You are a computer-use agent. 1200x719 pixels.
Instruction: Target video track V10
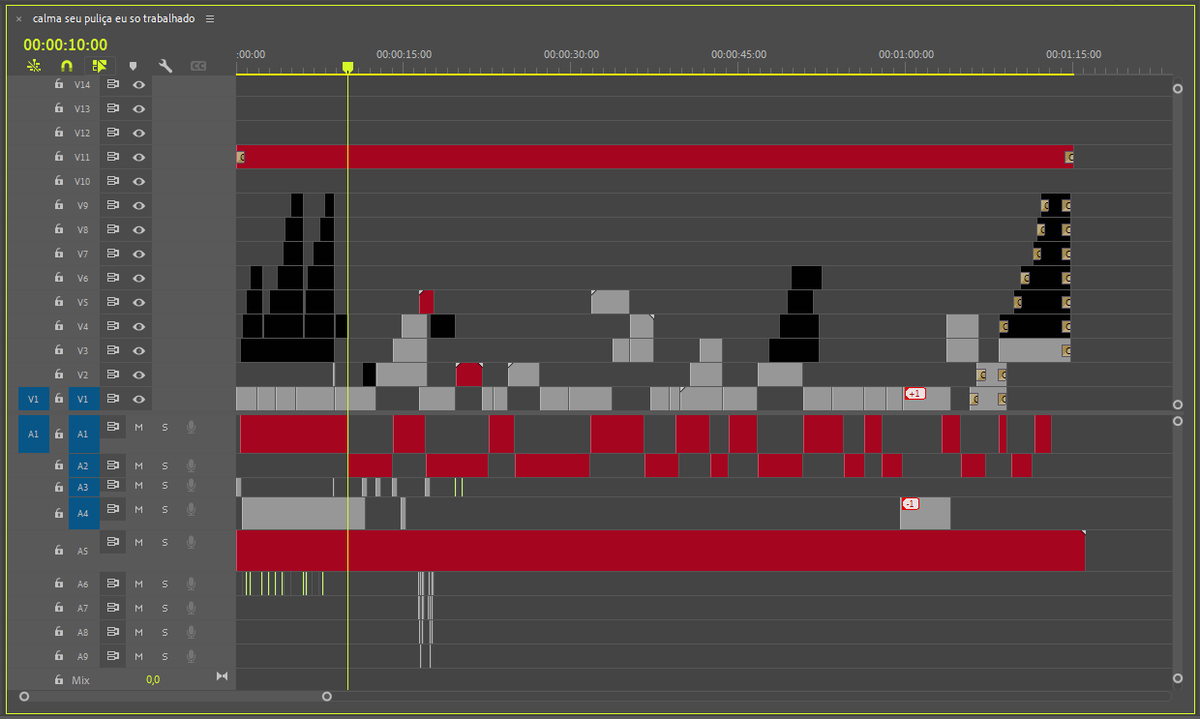click(83, 181)
